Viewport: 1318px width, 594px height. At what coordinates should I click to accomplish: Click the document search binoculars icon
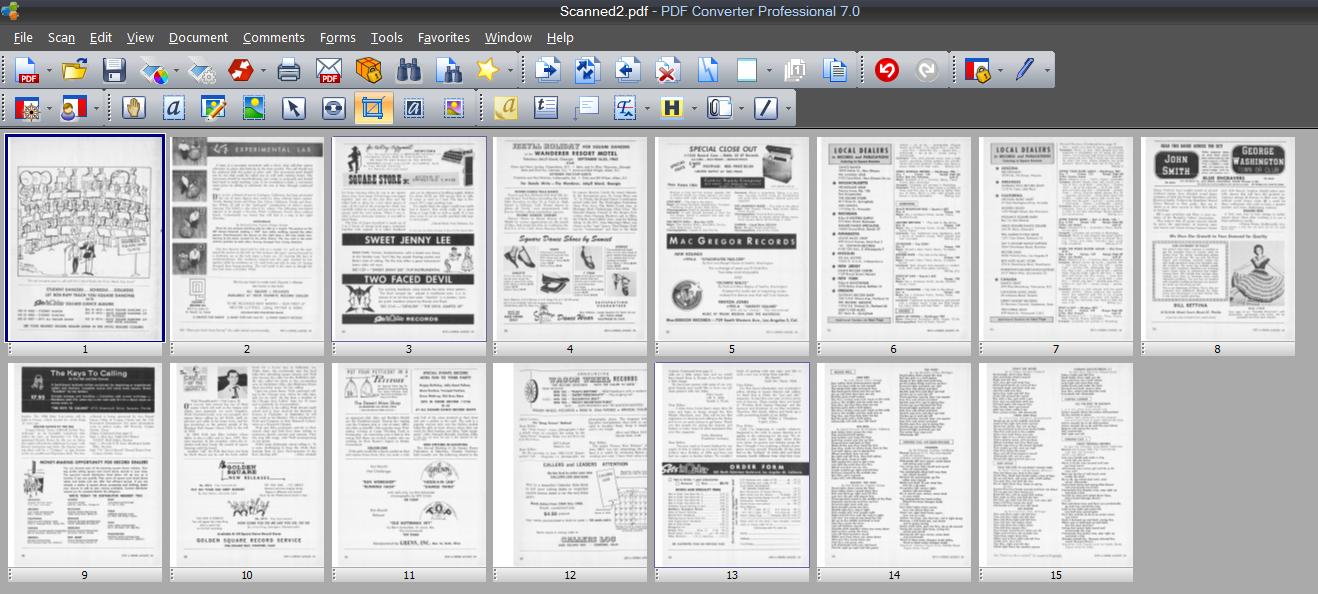(449, 70)
